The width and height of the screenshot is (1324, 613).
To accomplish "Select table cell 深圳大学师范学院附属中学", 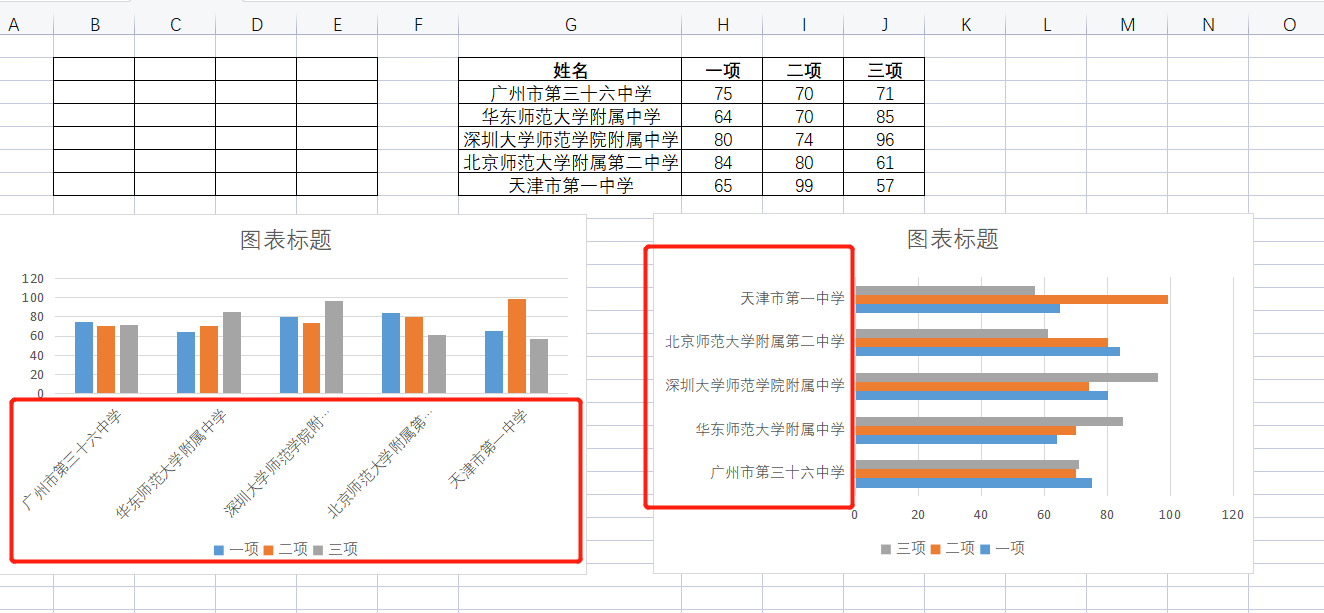I will 570,139.
